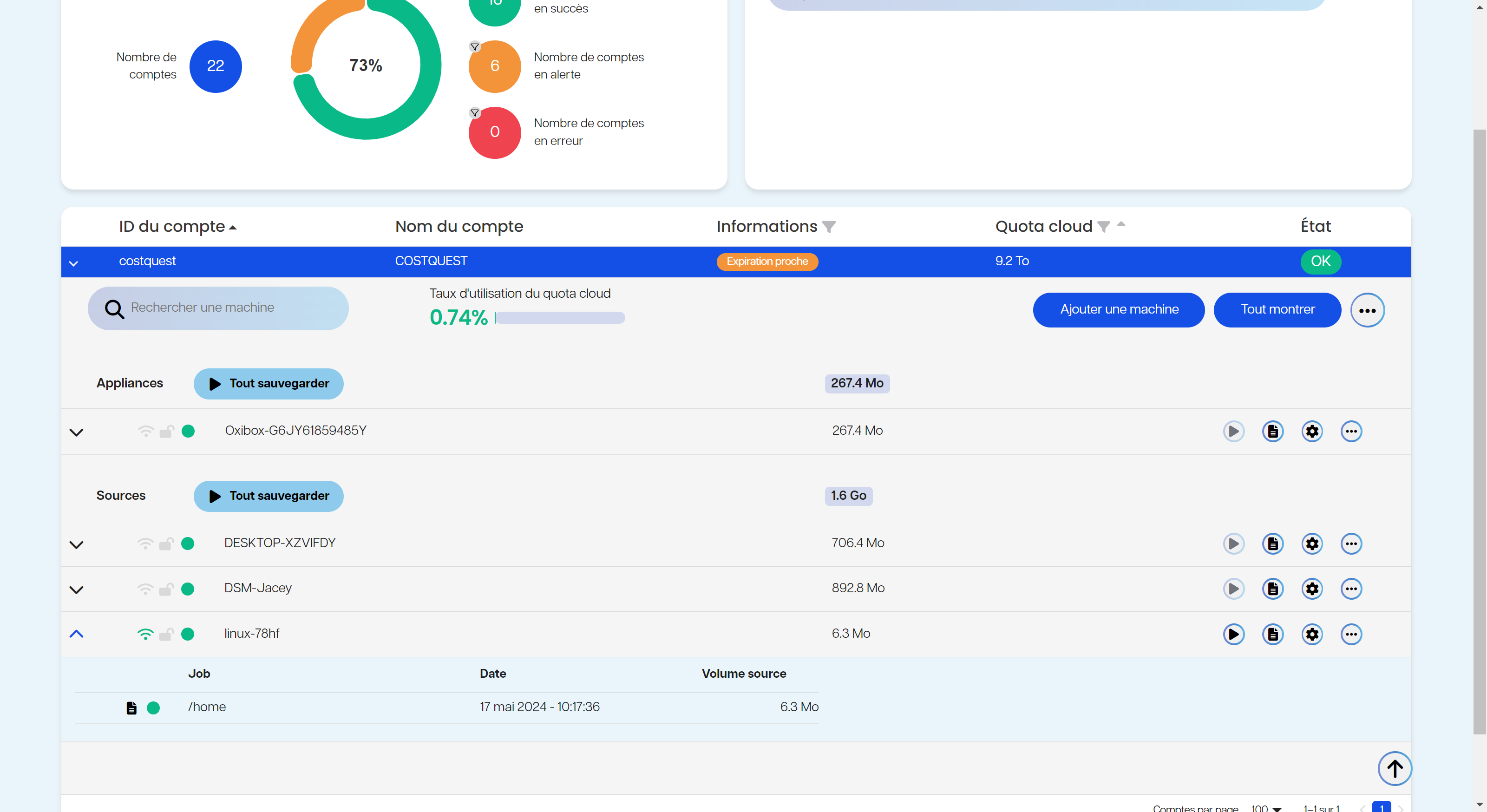The image size is (1487, 812).
Task: Click the green status dot of DESKTOP-XZVIFDY
Action: point(188,544)
